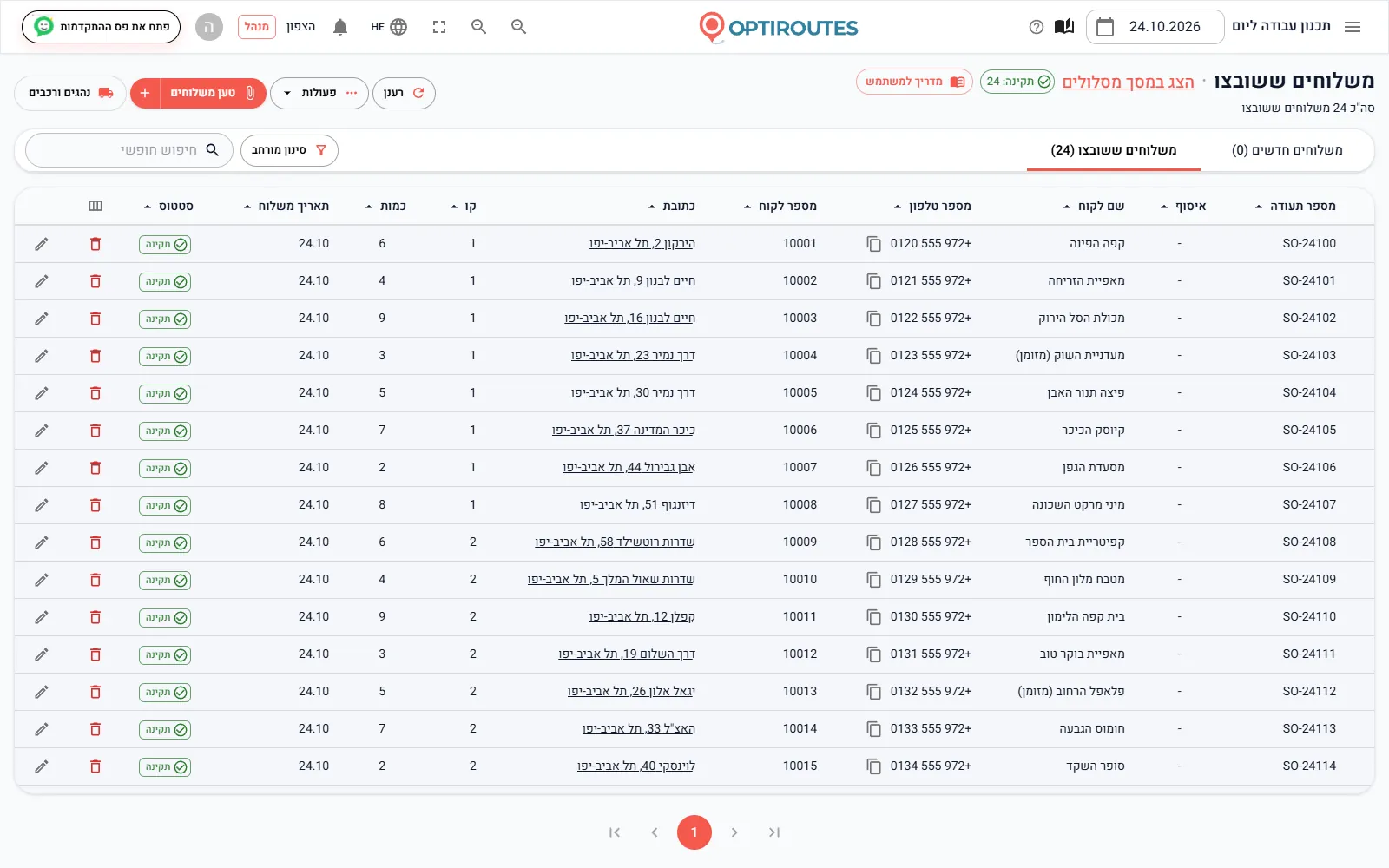Open the language globe selector HE
Viewport: 1389px width, 868px height.
[389, 27]
